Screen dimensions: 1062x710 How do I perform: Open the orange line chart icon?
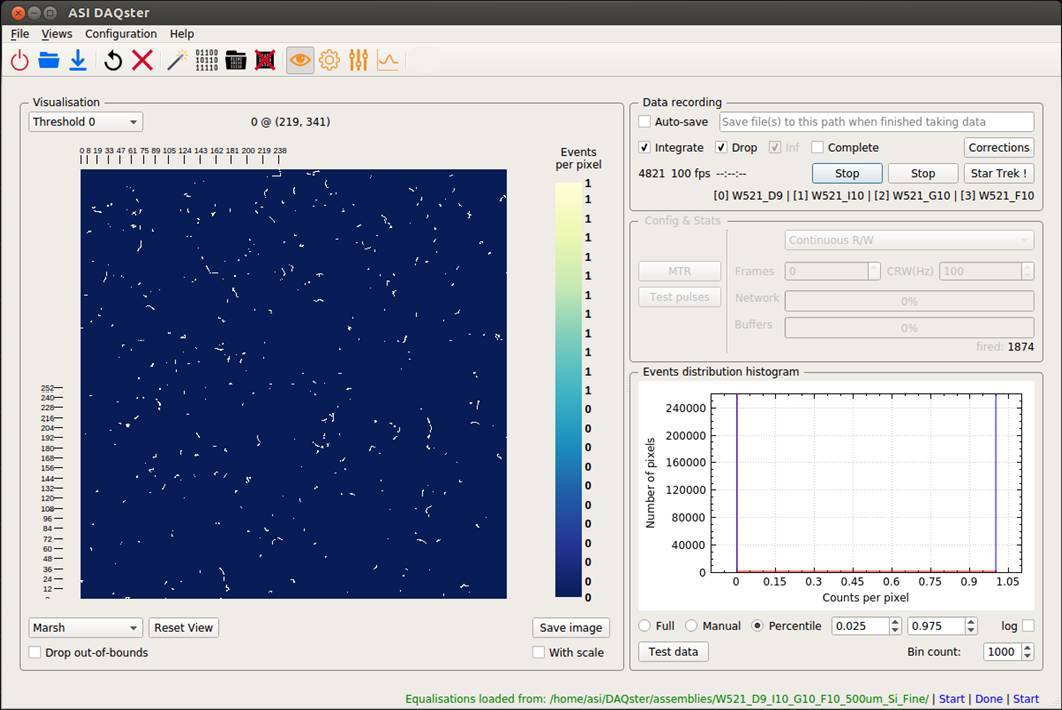pos(388,61)
